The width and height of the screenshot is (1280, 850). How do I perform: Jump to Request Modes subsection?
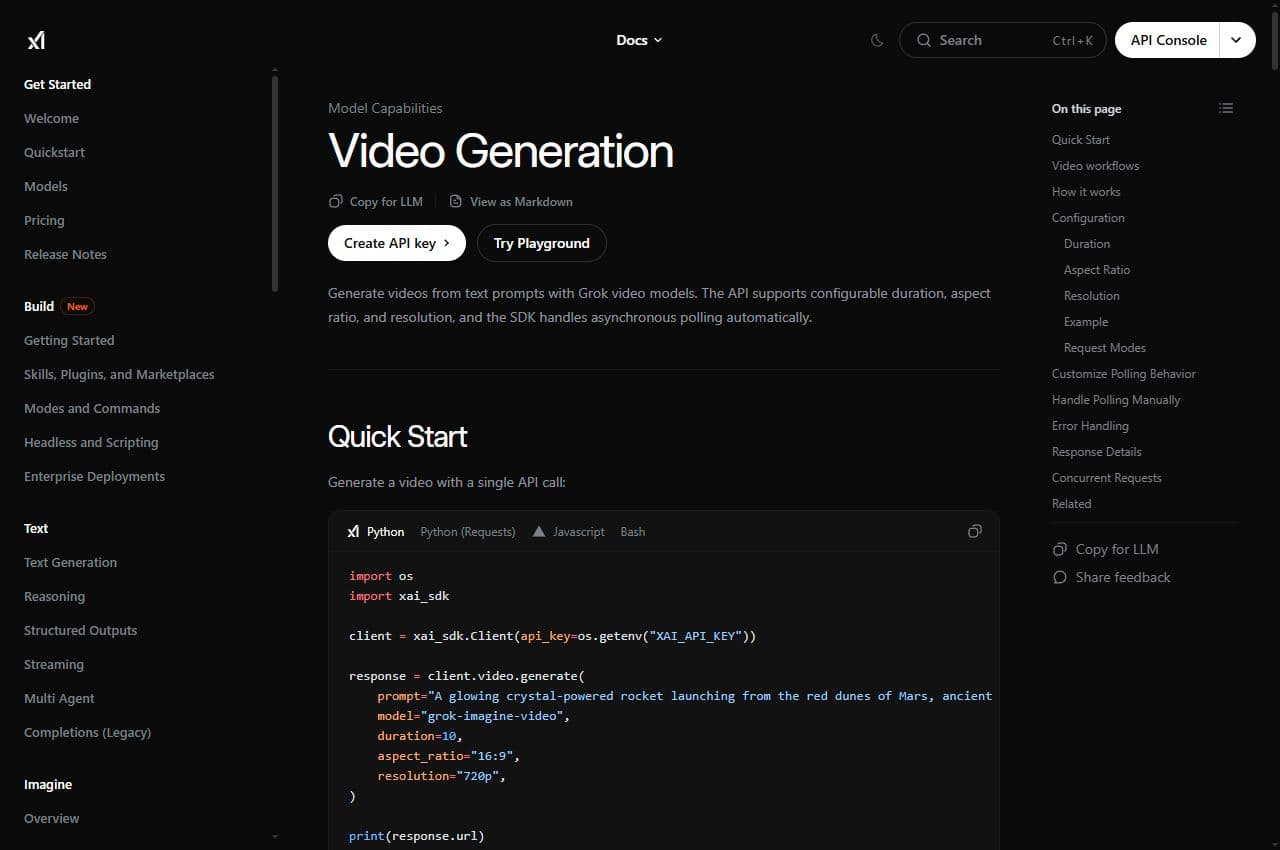(1105, 348)
